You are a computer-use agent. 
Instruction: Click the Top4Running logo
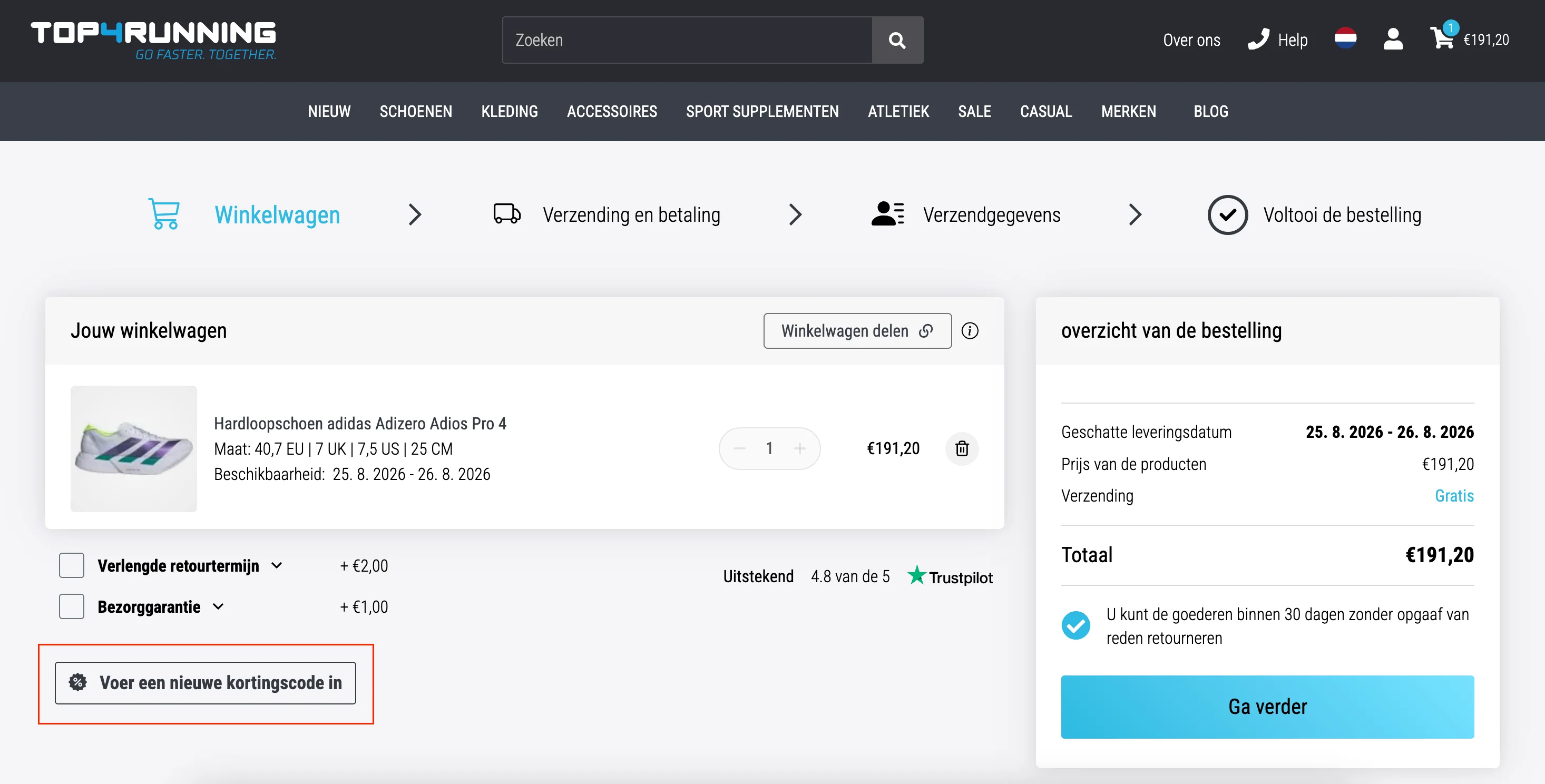coord(153,40)
